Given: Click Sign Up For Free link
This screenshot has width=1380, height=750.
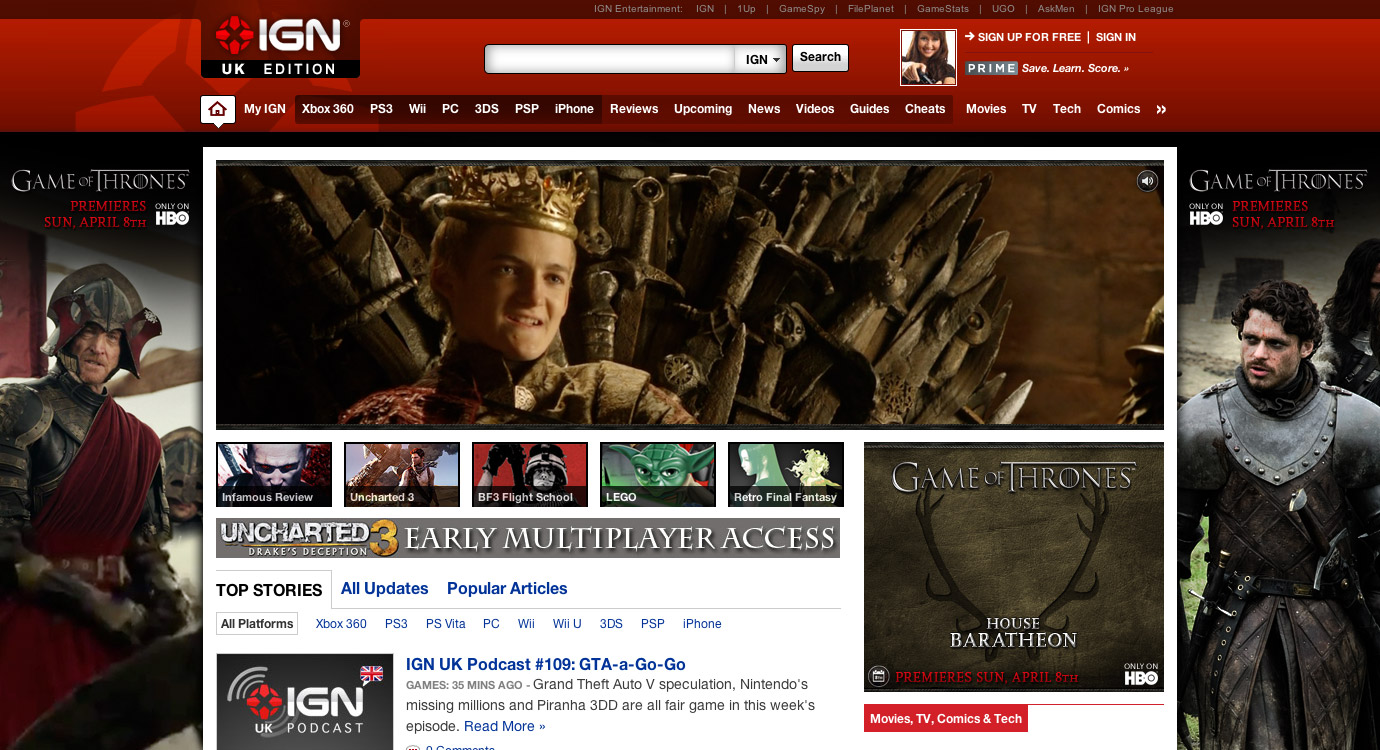Looking at the screenshot, I should click(1029, 37).
